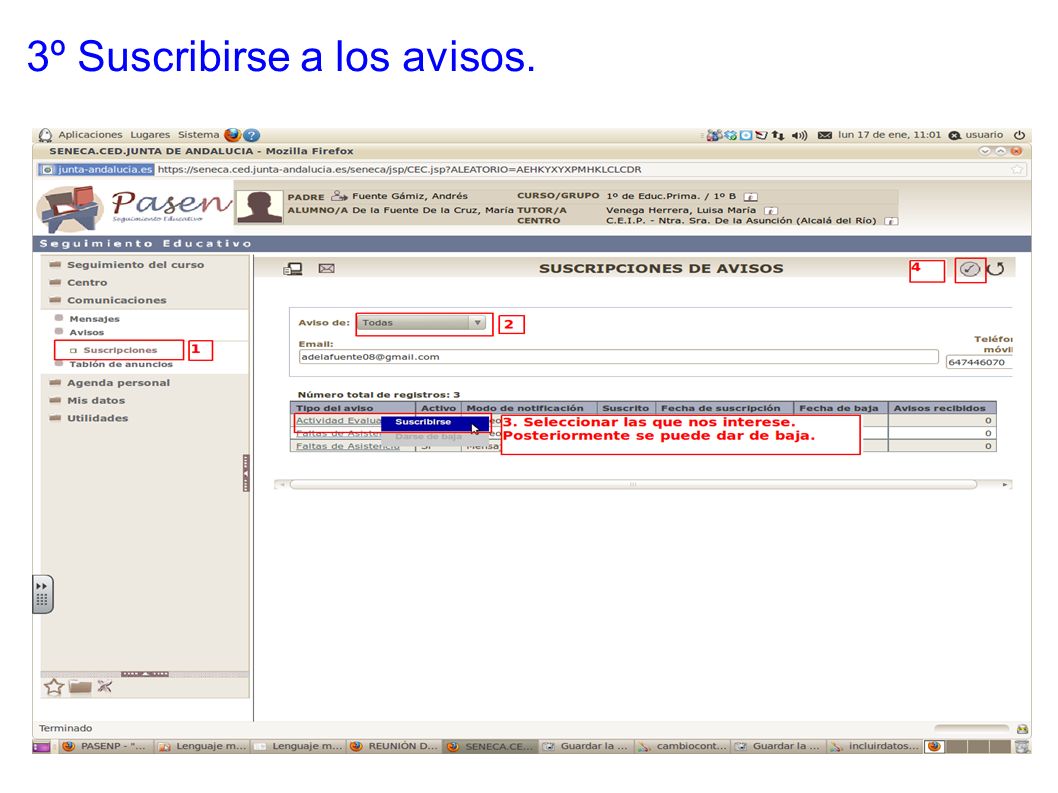Viewport: 1058px width, 793px height.
Task: Click the bookmark star in the address bar
Action: pyautogui.click(x=1017, y=169)
